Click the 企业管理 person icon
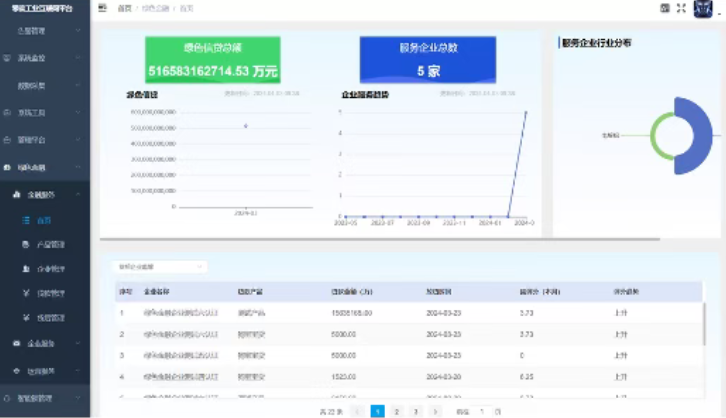726x418 pixels. tap(26, 268)
